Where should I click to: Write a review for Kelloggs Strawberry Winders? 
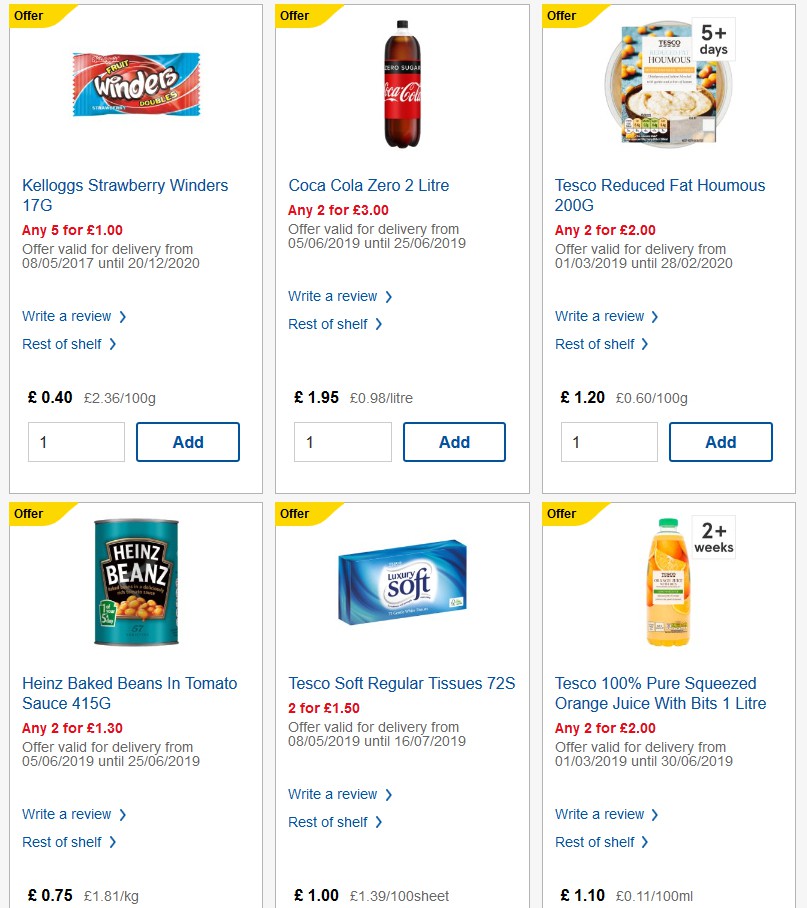(x=68, y=316)
